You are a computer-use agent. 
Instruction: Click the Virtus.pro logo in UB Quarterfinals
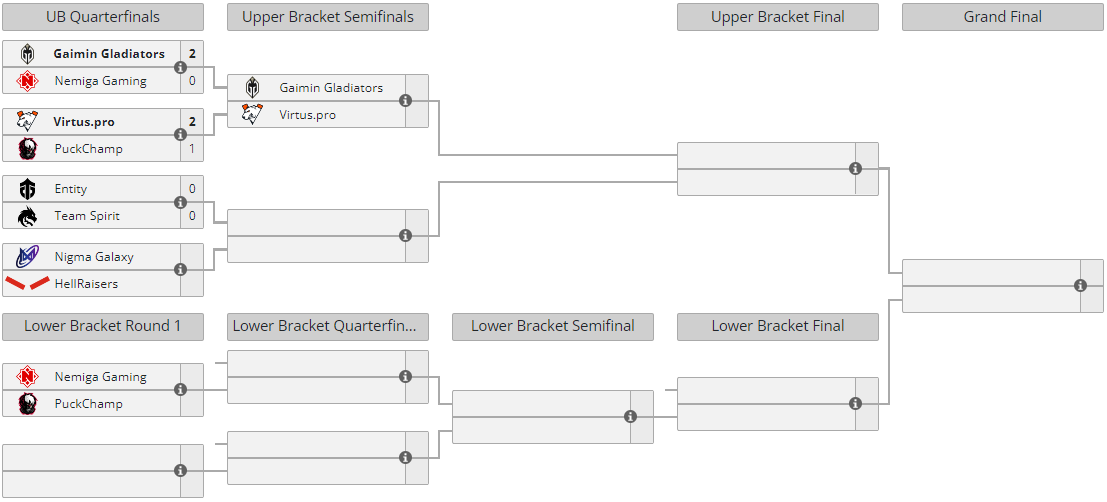click(27, 122)
